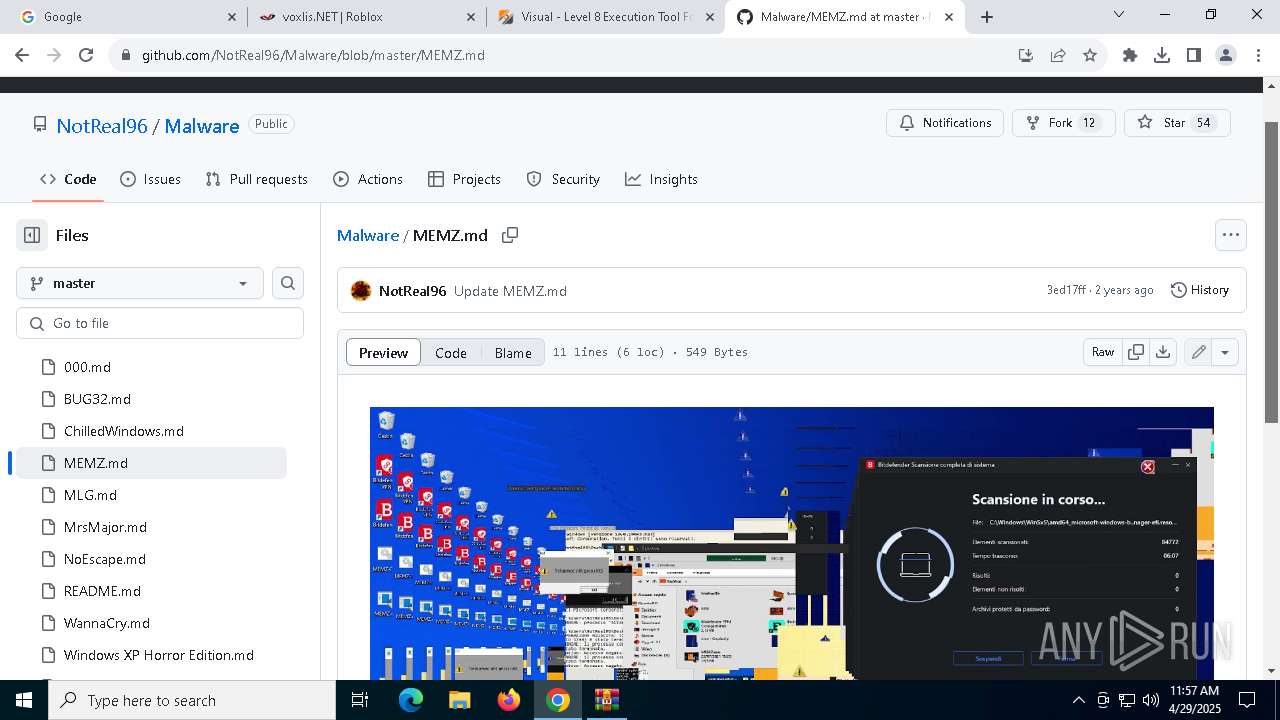
Task: Switch to Preview view
Action: (x=384, y=353)
